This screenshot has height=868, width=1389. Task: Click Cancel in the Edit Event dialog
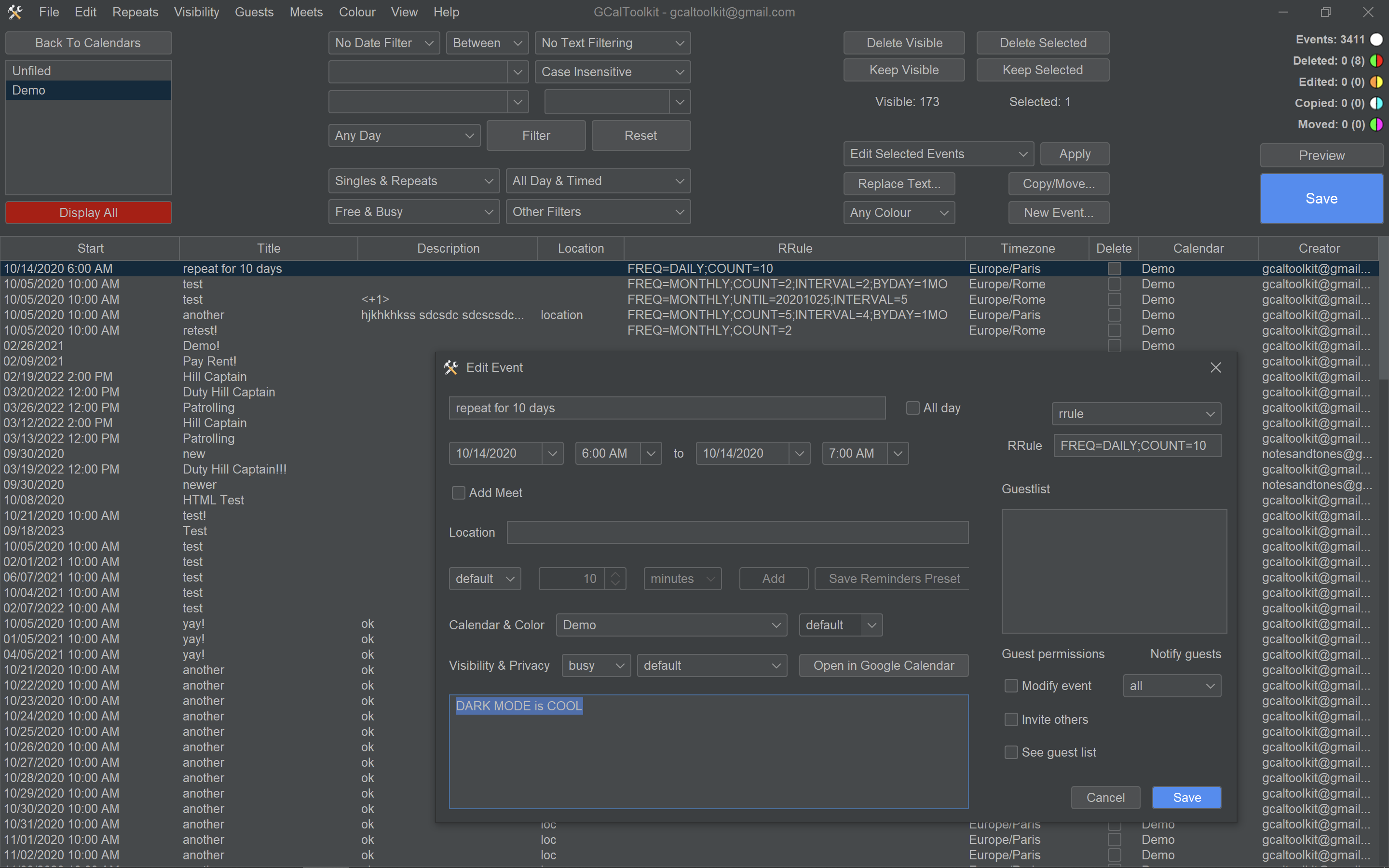[x=1105, y=798]
